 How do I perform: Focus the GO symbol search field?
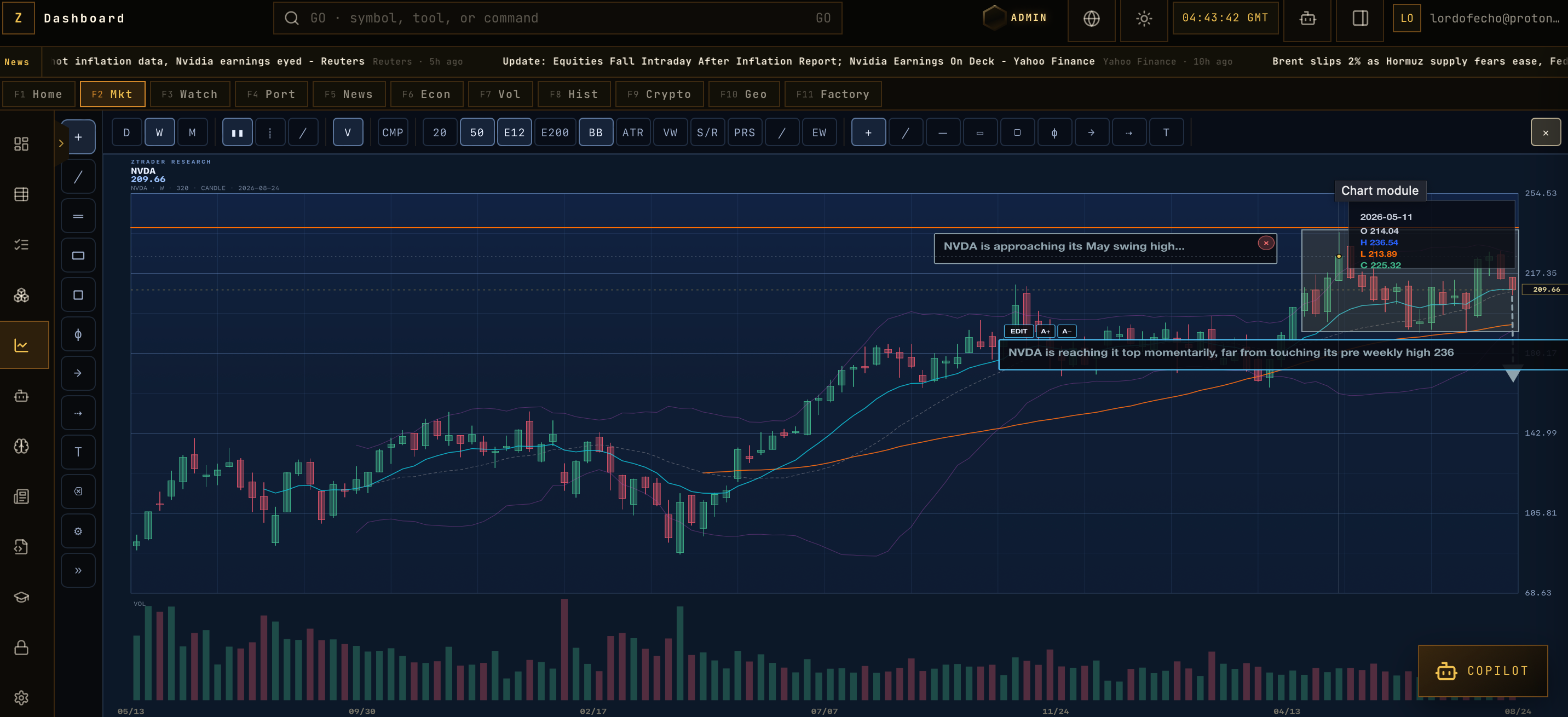(557, 18)
